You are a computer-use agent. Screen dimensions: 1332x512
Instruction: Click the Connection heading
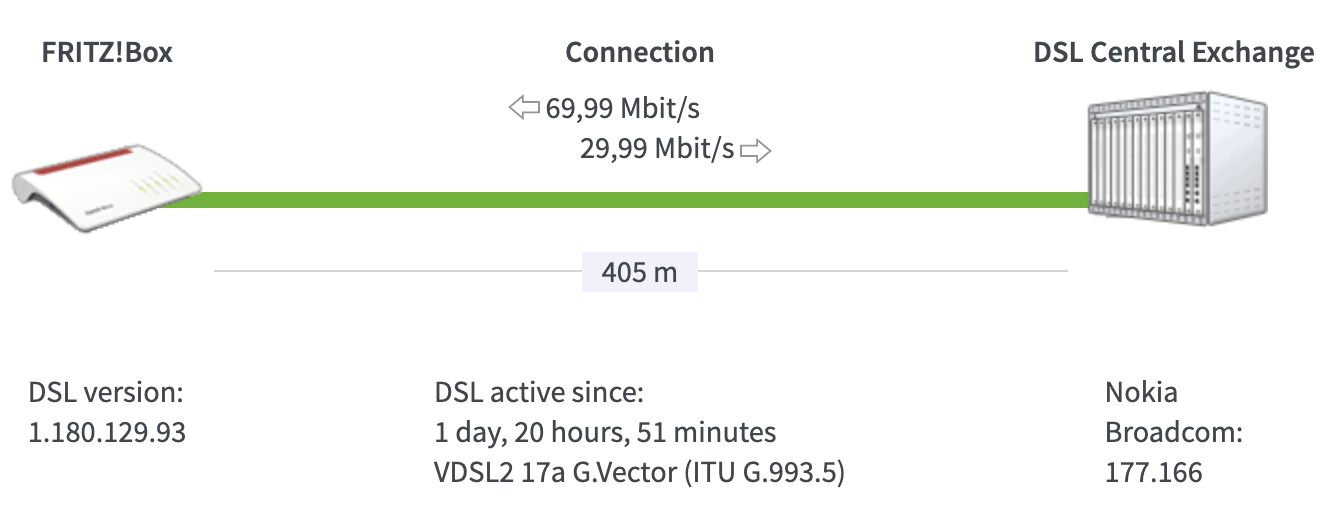[640, 53]
